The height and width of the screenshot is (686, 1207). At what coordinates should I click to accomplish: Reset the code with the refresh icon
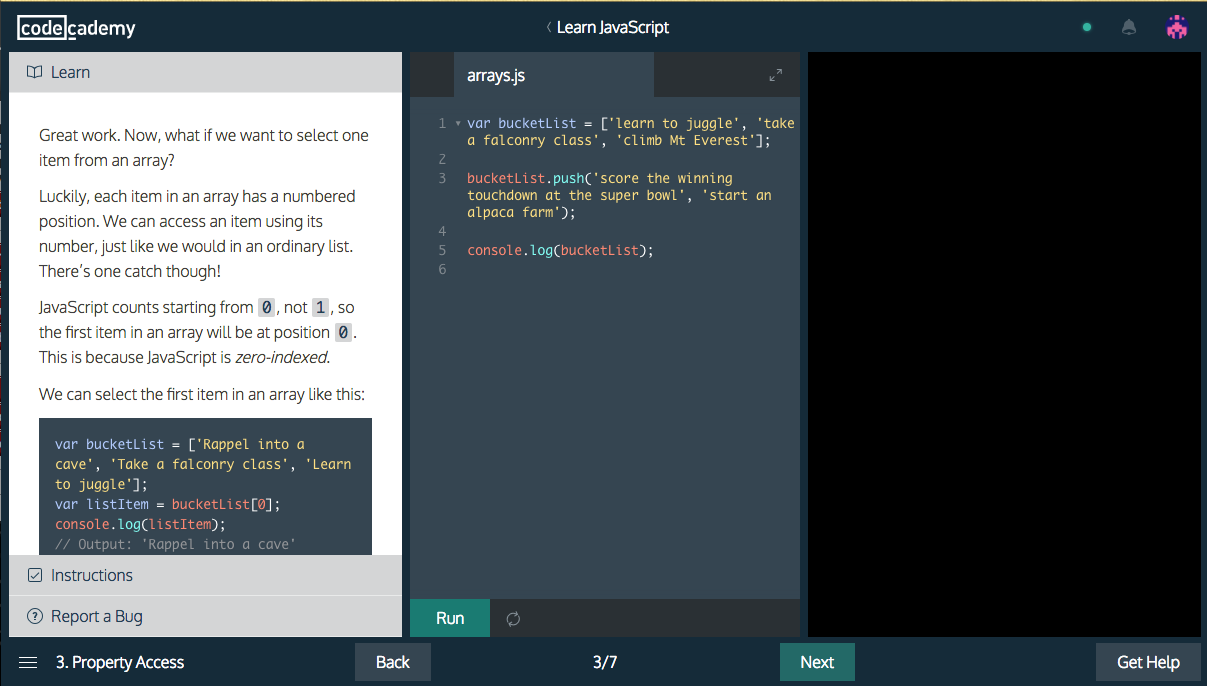pos(513,619)
